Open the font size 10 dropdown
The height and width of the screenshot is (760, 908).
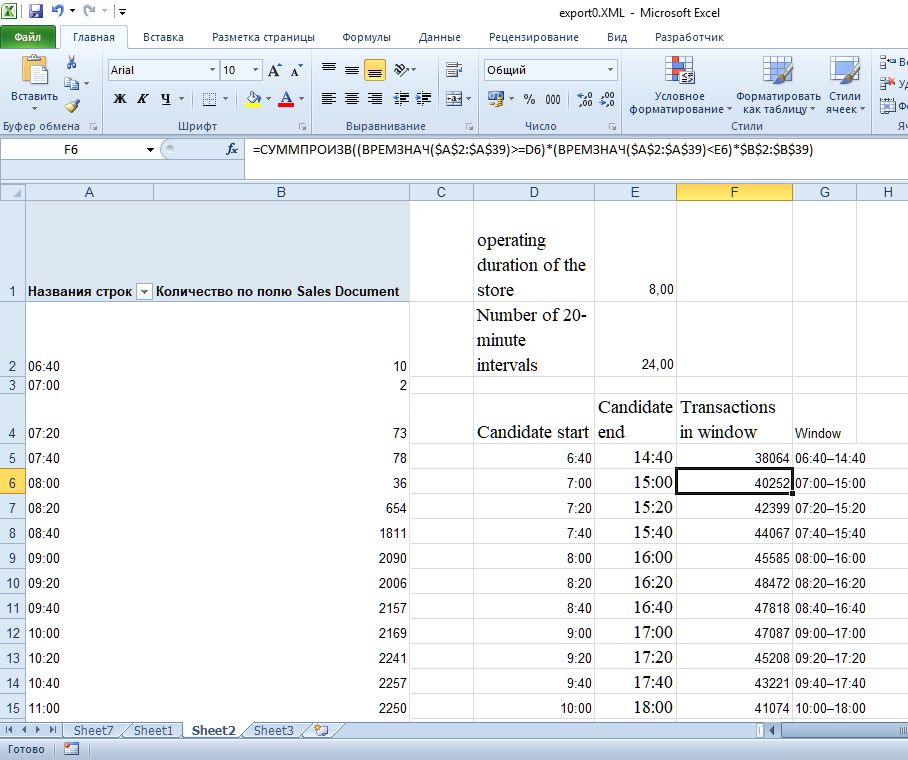click(x=255, y=70)
